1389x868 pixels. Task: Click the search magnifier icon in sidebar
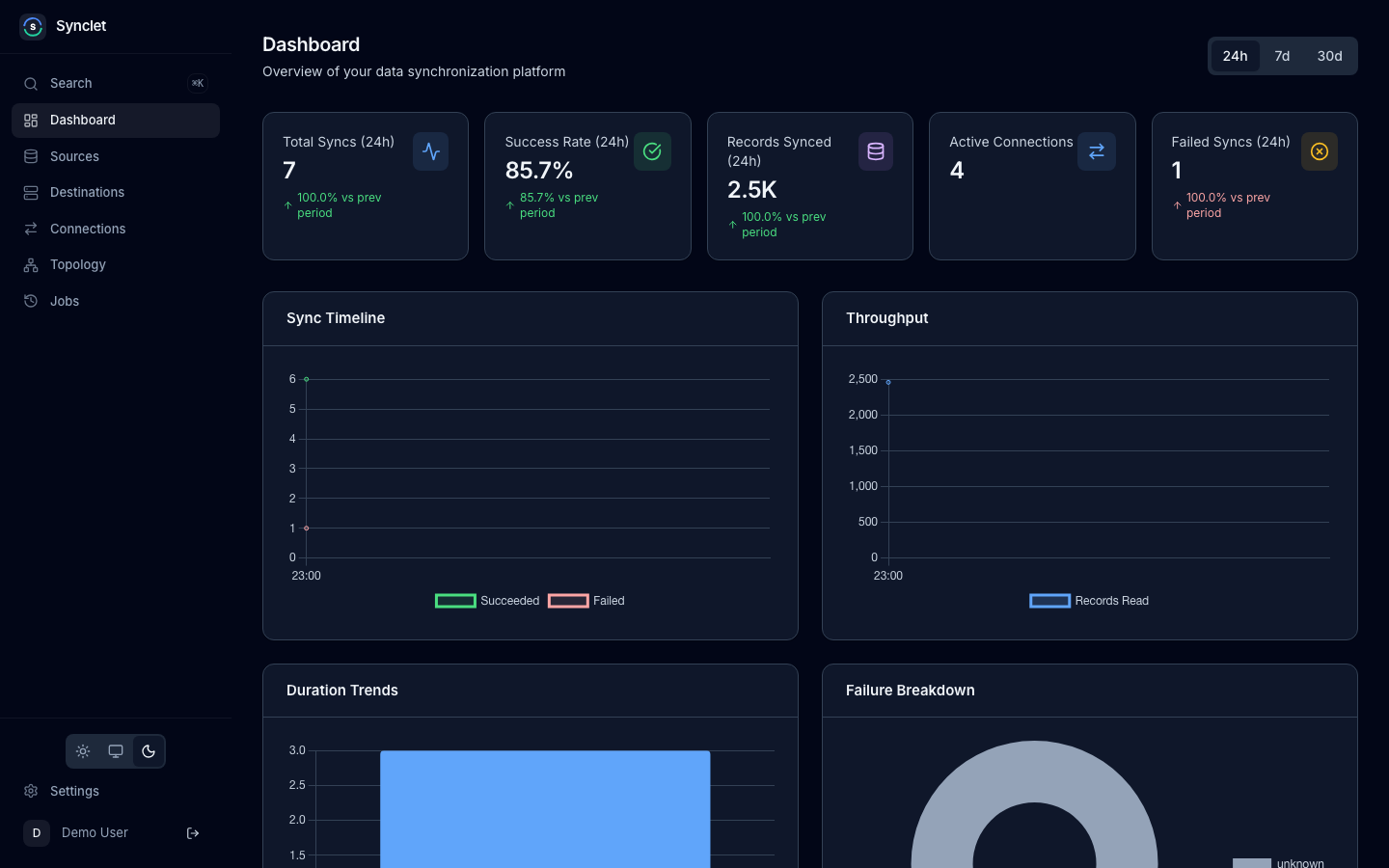(31, 84)
